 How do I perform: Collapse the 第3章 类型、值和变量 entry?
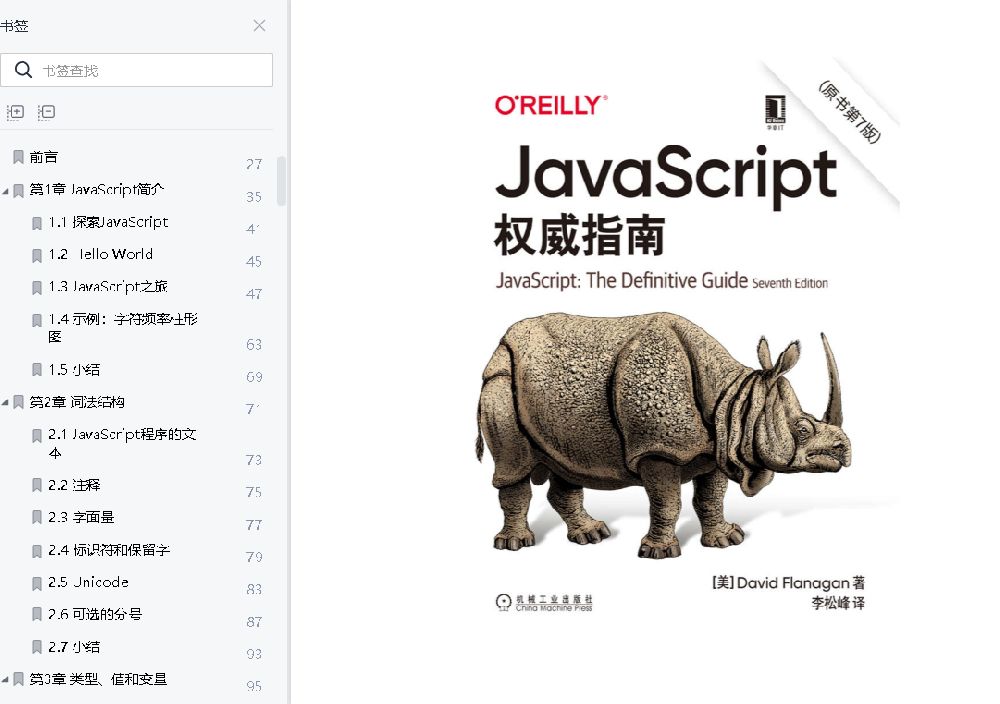7,679
